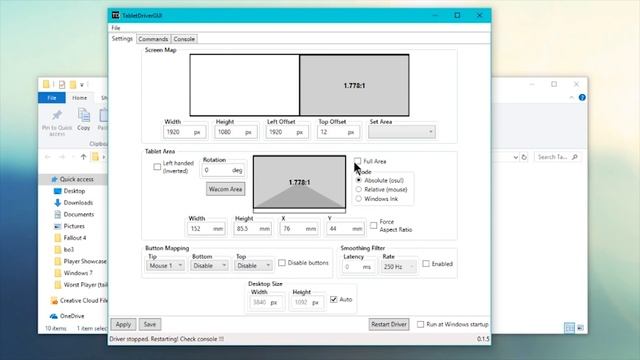
Task: Click the Screen Map Height field
Action: coord(236,132)
